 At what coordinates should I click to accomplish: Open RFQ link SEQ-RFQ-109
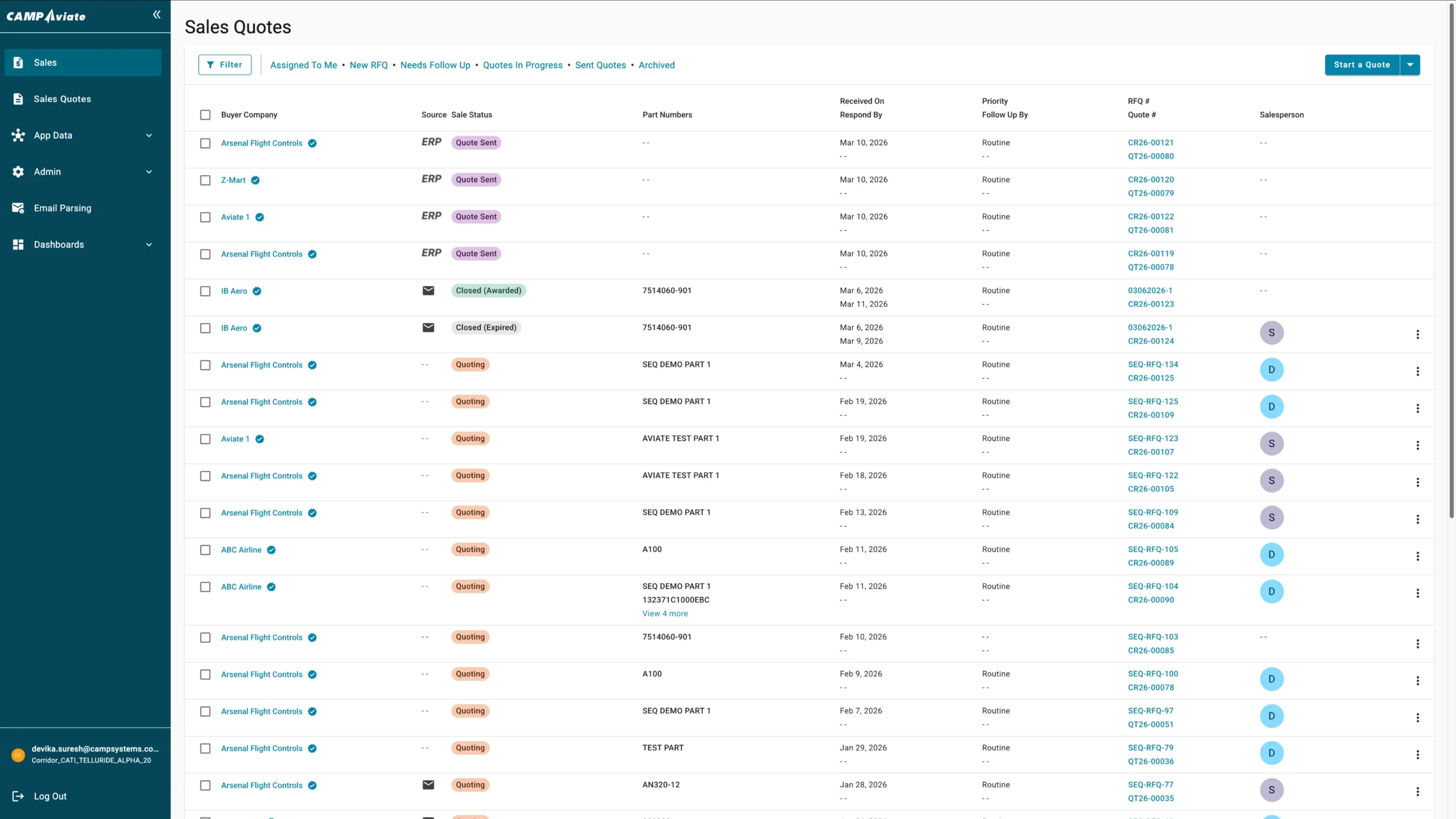(x=1153, y=512)
